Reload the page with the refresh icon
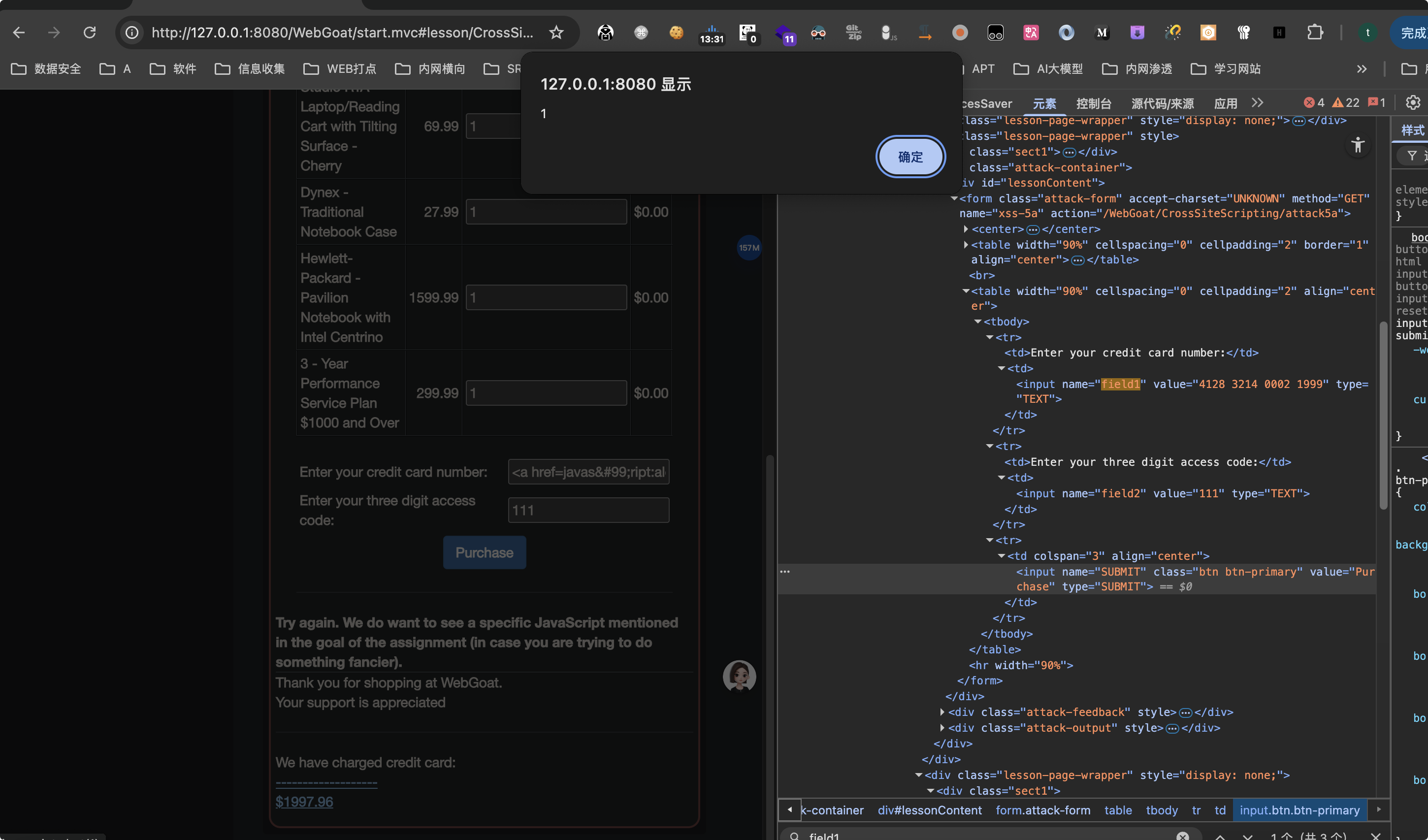Viewport: 1428px width, 840px height. 90,33
